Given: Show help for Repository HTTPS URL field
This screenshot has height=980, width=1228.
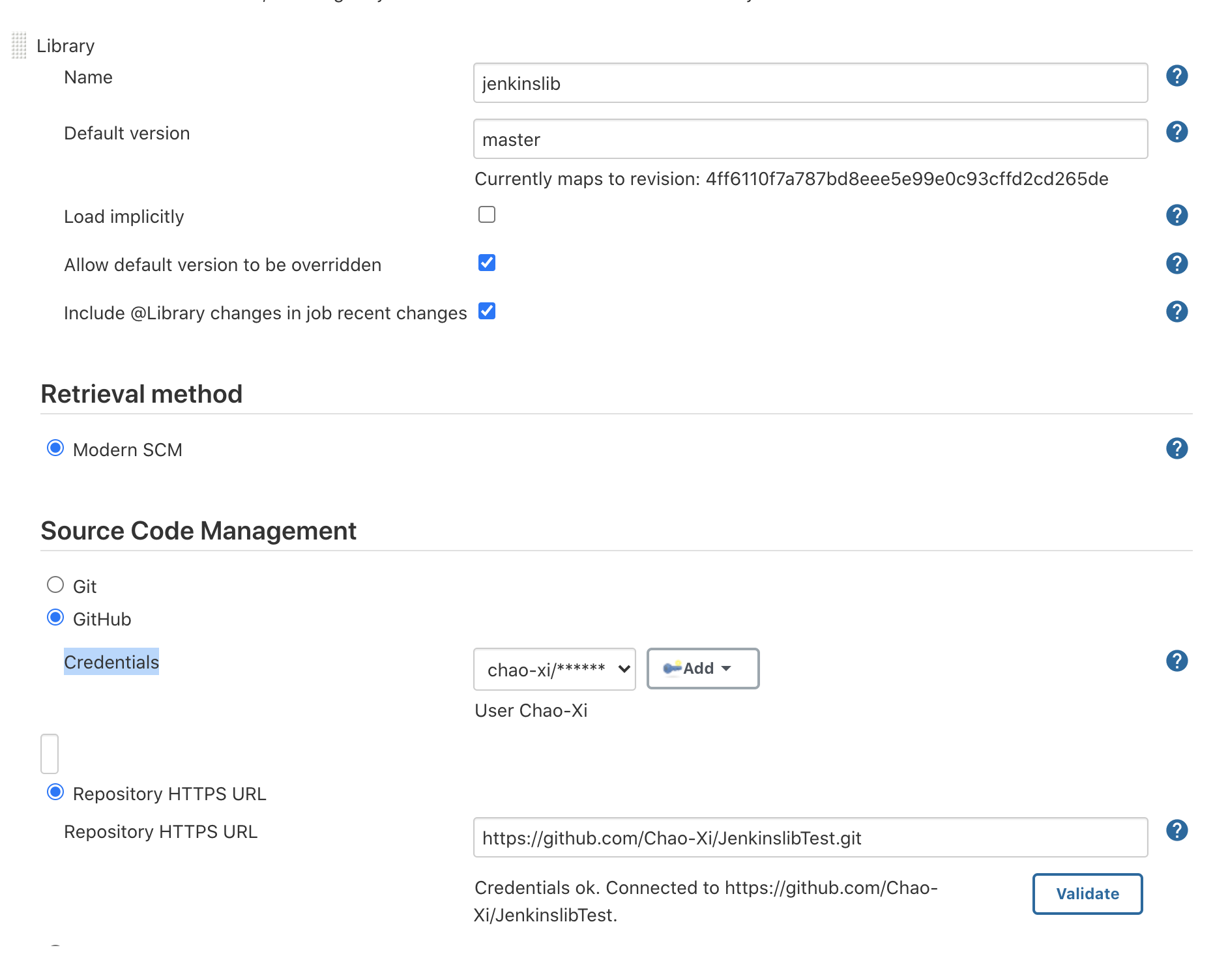Looking at the screenshot, I should [x=1177, y=830].
